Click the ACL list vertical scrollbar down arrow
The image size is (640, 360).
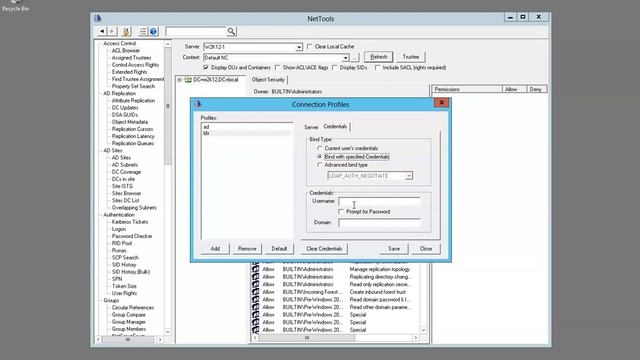pos(424,330)
